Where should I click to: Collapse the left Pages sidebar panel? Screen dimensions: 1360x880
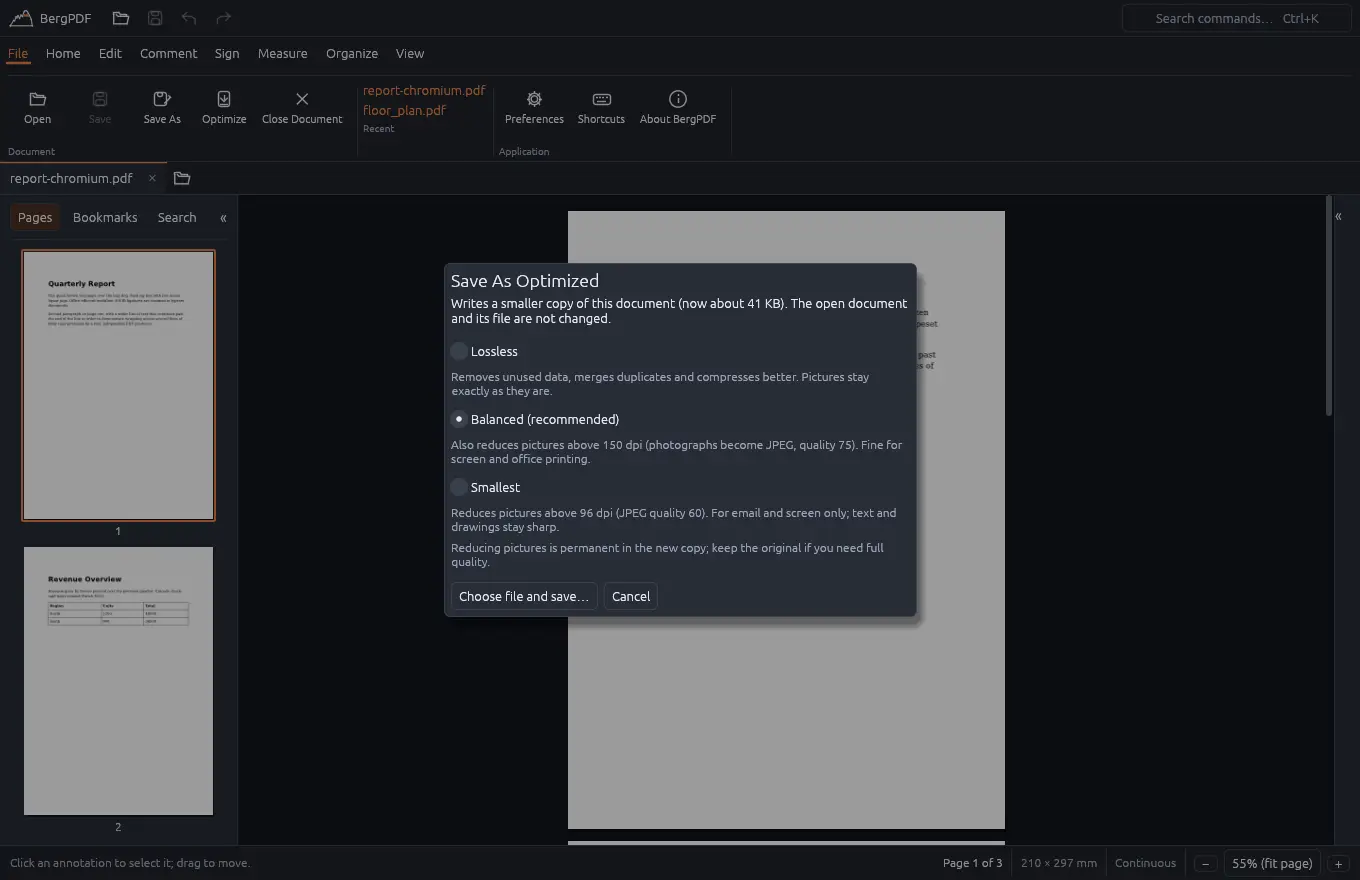tap(223, 217)
